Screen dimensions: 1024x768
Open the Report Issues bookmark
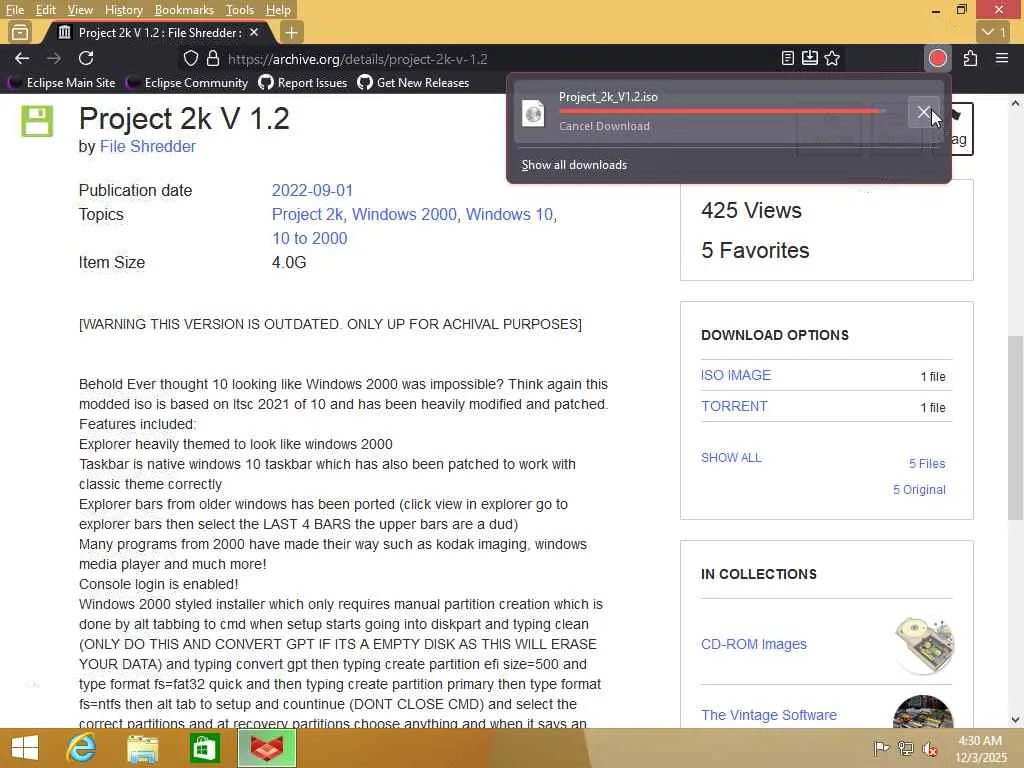coord(303,83)
